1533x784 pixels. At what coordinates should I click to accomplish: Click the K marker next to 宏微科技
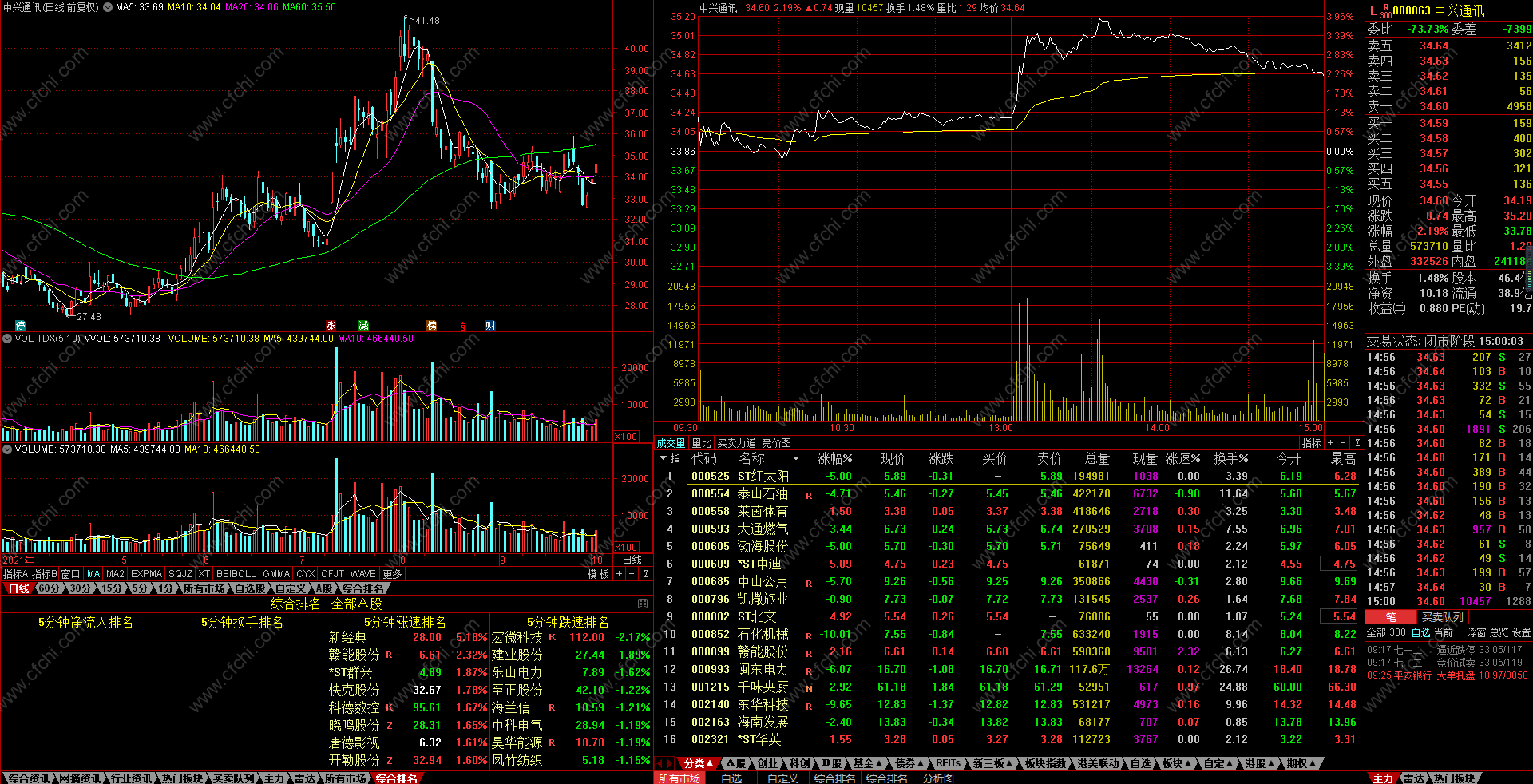(x=552, y=637)
